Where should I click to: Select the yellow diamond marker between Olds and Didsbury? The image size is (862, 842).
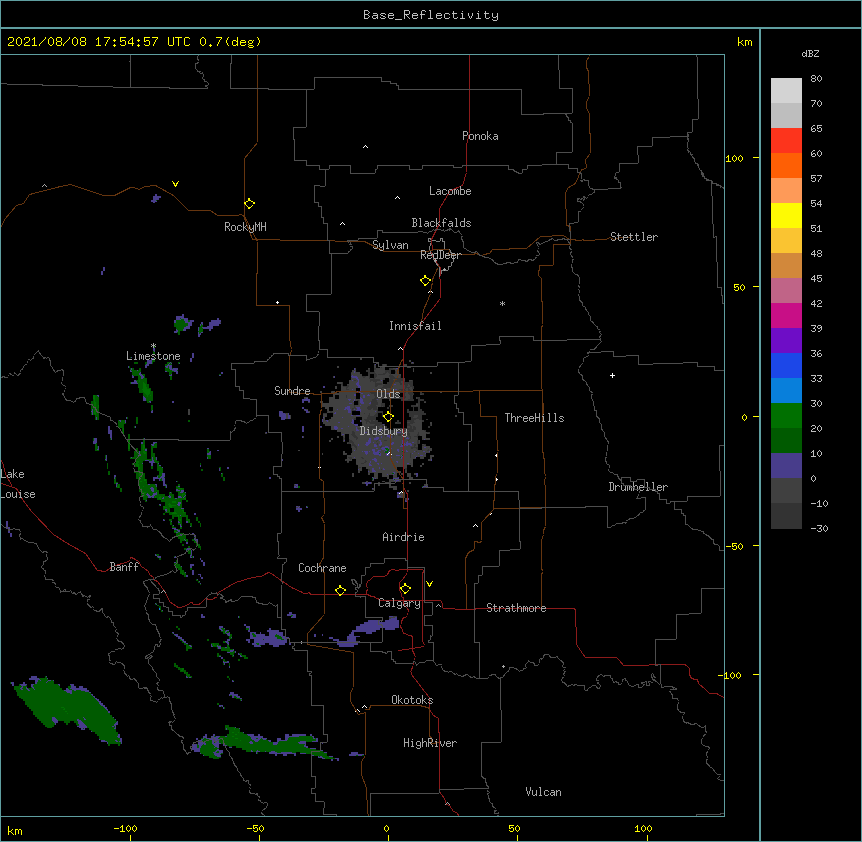(x=388, y=416)
